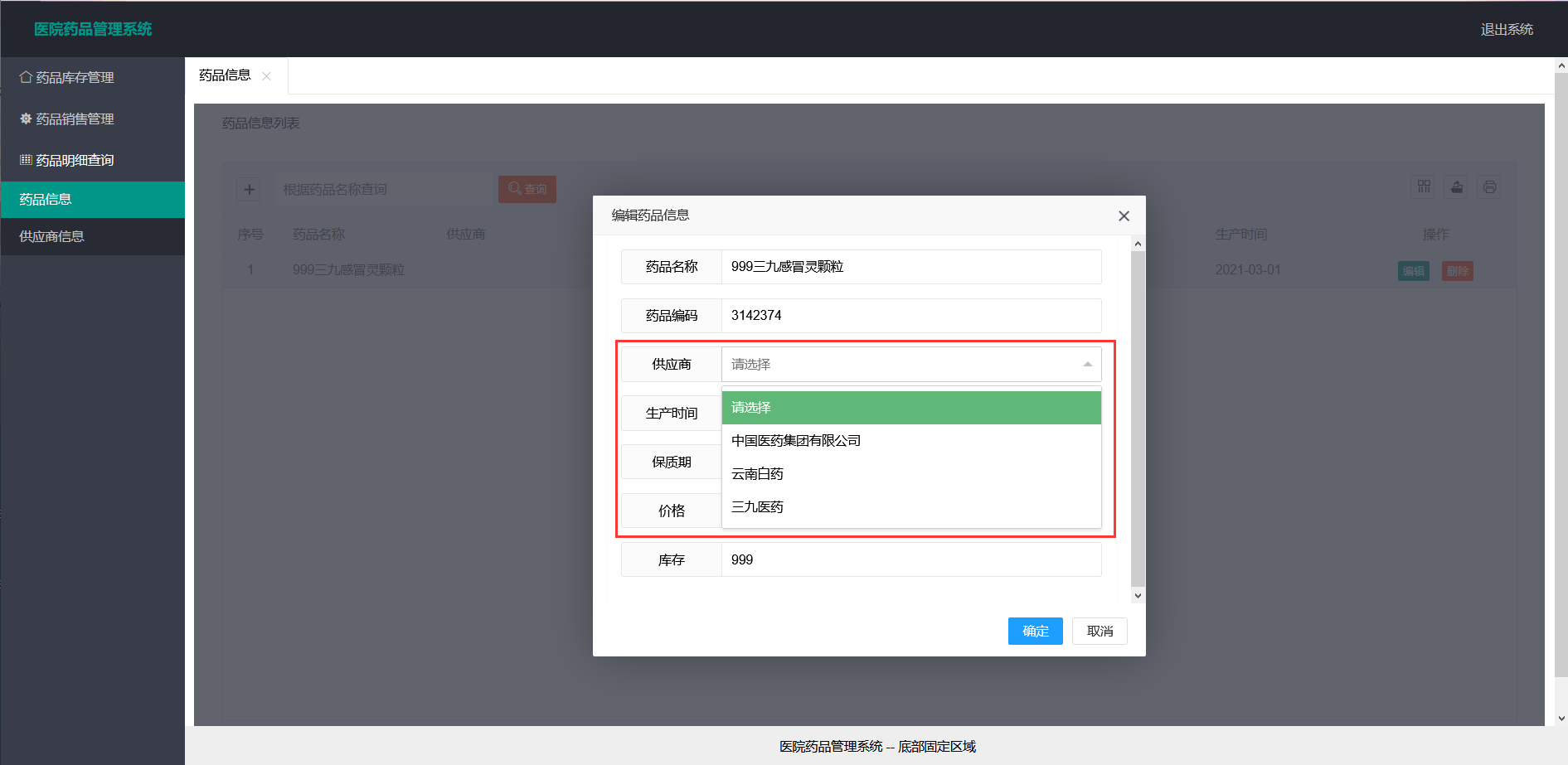This screenshot has height=765, width=1568.
Task: Open 药品库存管理 in the sidebar
Action: point(92,77)
